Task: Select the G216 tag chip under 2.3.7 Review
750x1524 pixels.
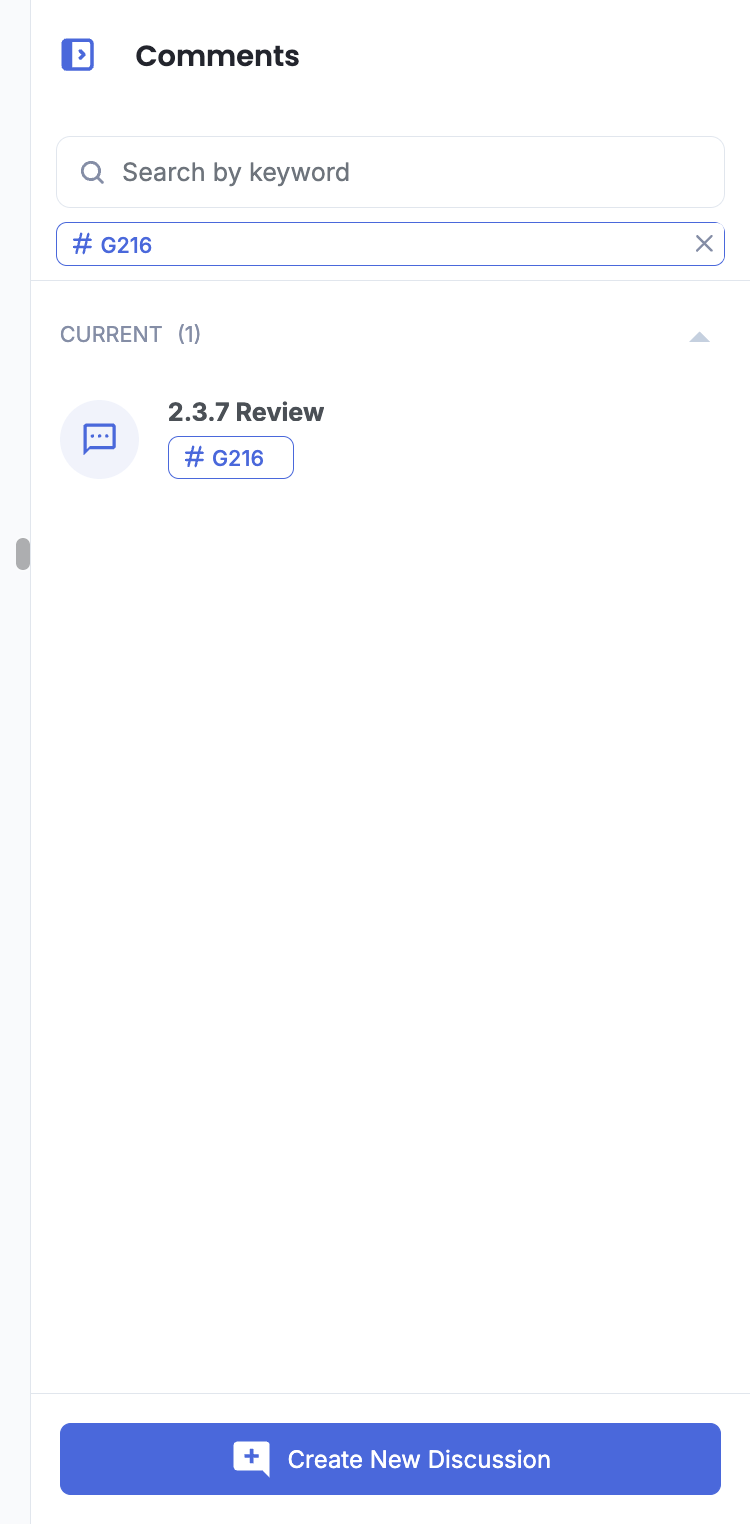Action: [231, 458]
